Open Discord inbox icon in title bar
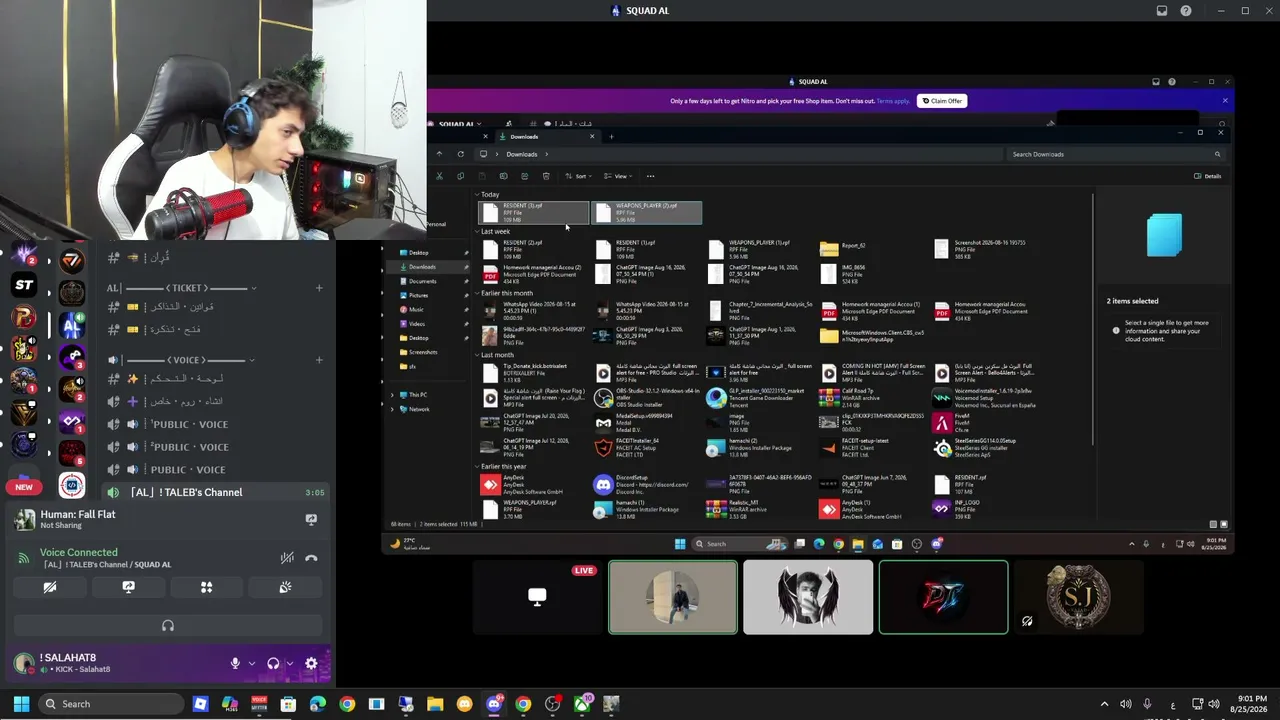The image size is (1280, 720). 1162,11
